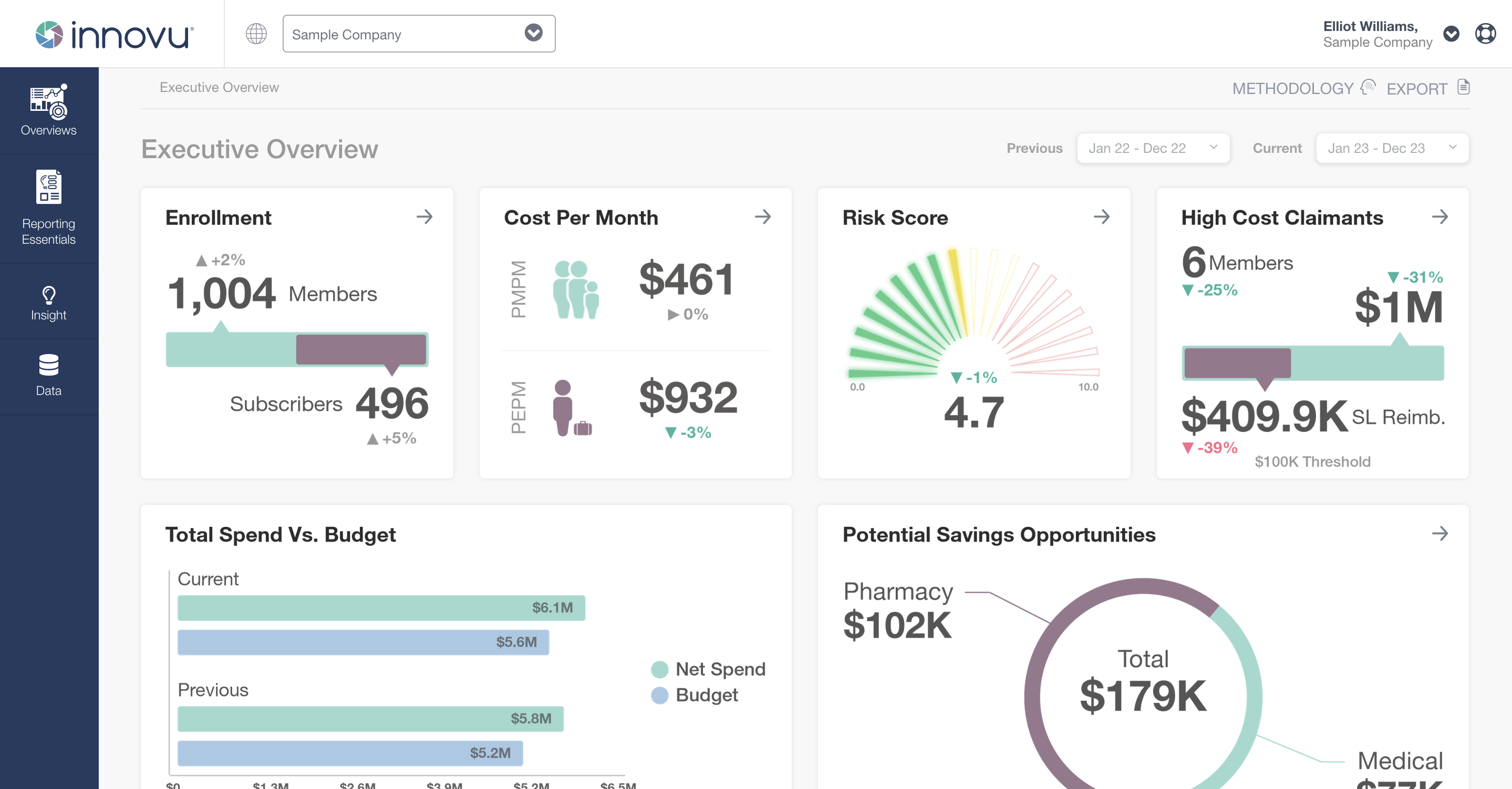This screenshot has height=789, width=1512.
Task: Open Reporting Essentials in the sidebar
Action: tap(49, 209)
